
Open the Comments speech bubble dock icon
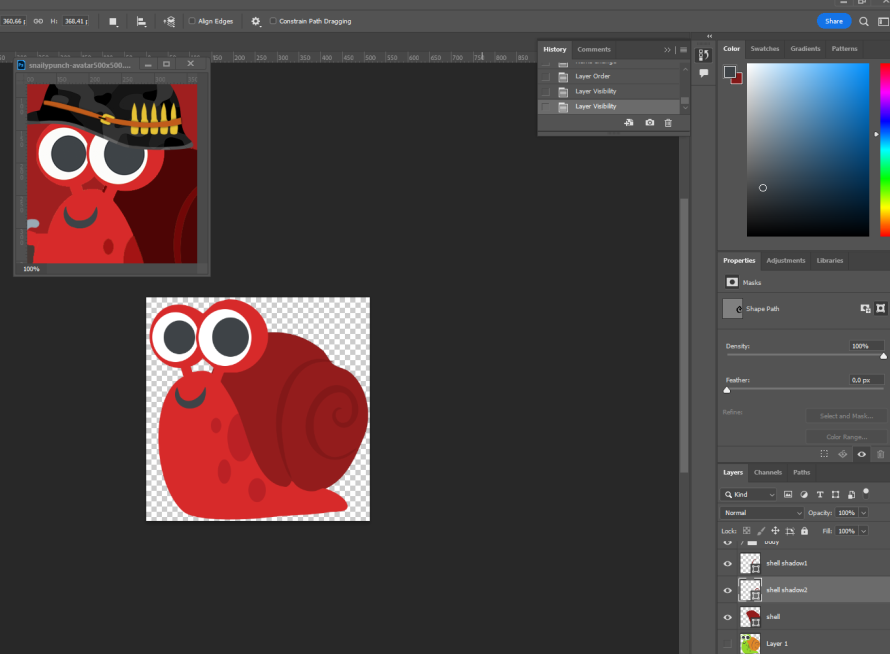pos(704,73)
